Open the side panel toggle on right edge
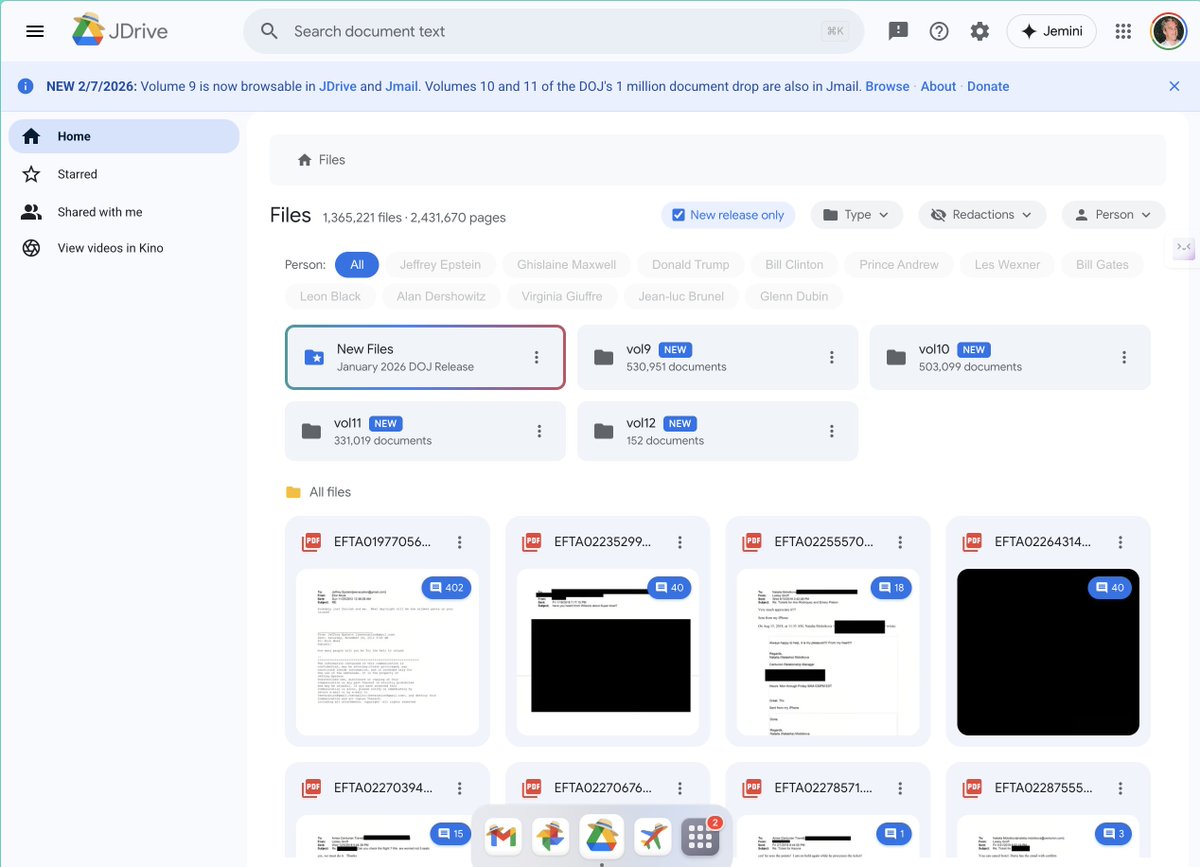This screenshot has height=867, width=1200. point(1182,247)
